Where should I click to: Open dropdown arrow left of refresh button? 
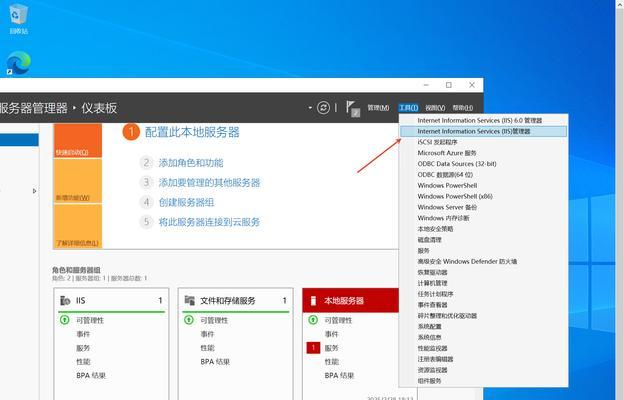(310, 108)
